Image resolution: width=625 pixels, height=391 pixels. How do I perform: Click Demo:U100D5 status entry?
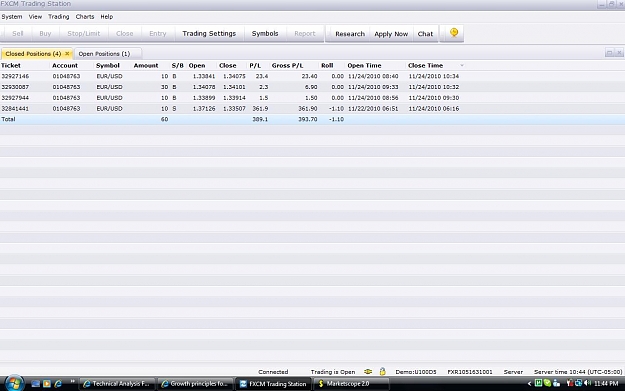(x=416, y=372)
